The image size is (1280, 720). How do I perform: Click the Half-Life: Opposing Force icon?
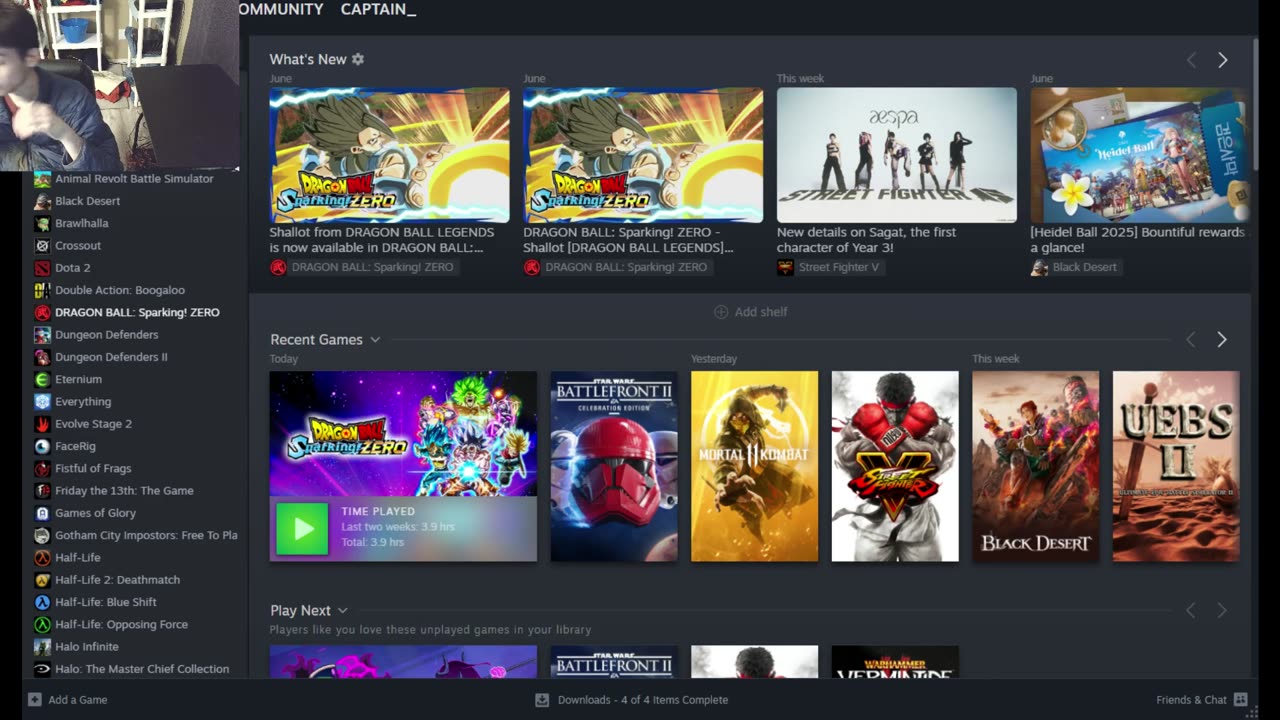tap(42, 624)
